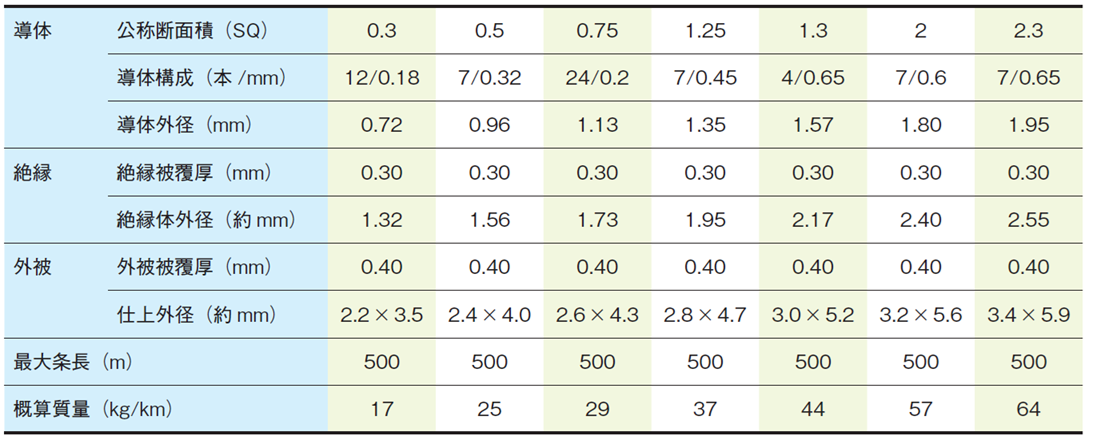Select the 4/0.65 conductor composition cell
Screen dimensions: 1100x443
[813, 77]
